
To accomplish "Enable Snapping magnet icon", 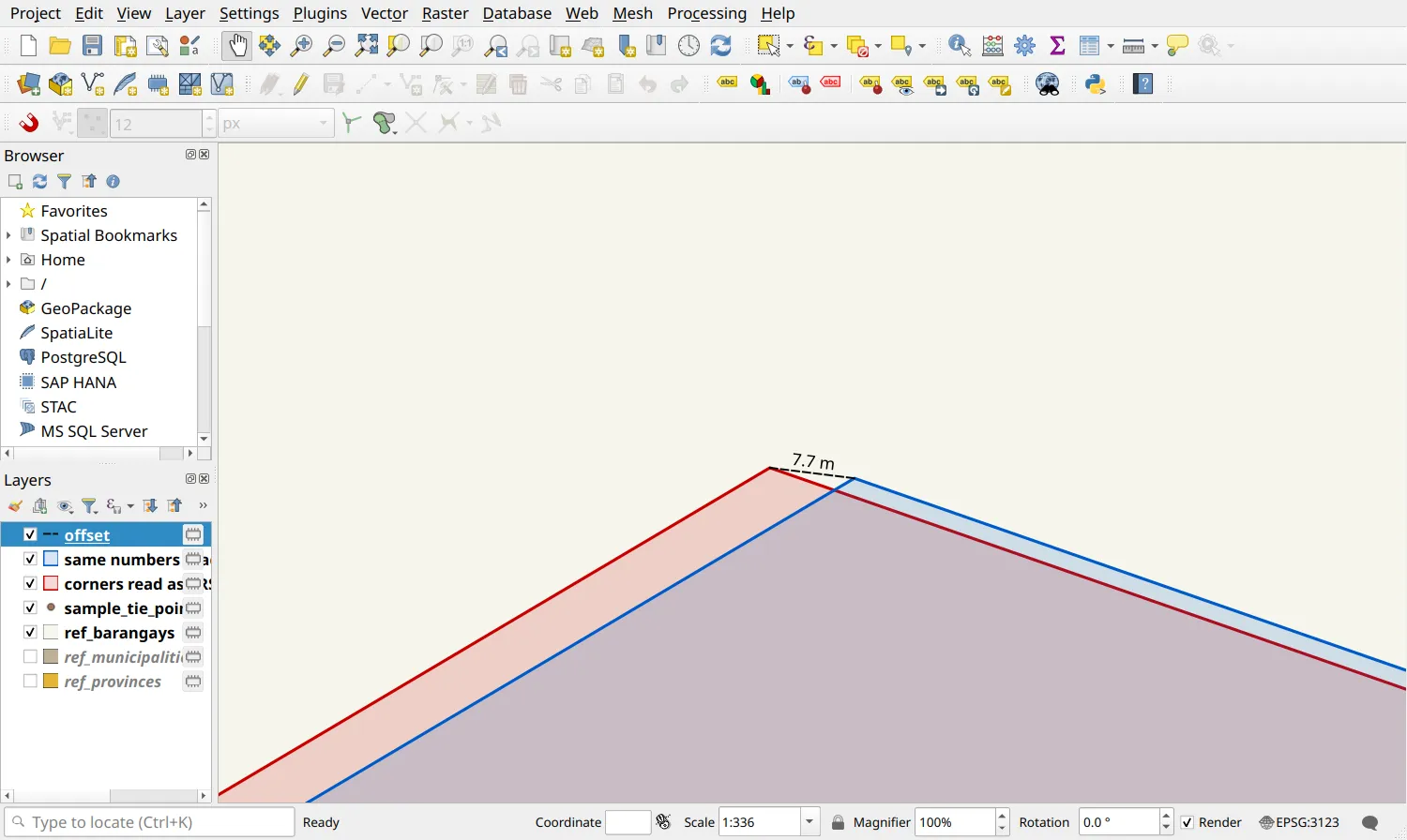I will pyautogui.click(x=29, y=123).
